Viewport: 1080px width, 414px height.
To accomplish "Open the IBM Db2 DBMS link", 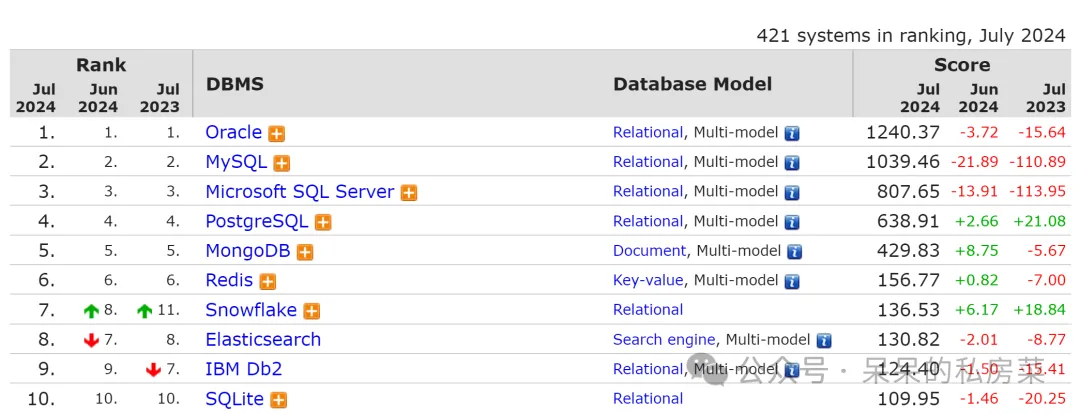I will (x=244, y=369).
